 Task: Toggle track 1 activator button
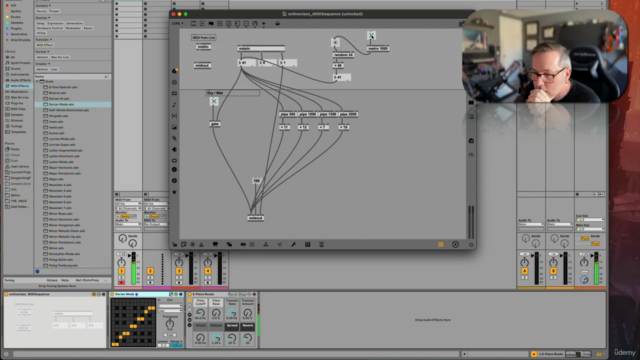coord(121,271)
